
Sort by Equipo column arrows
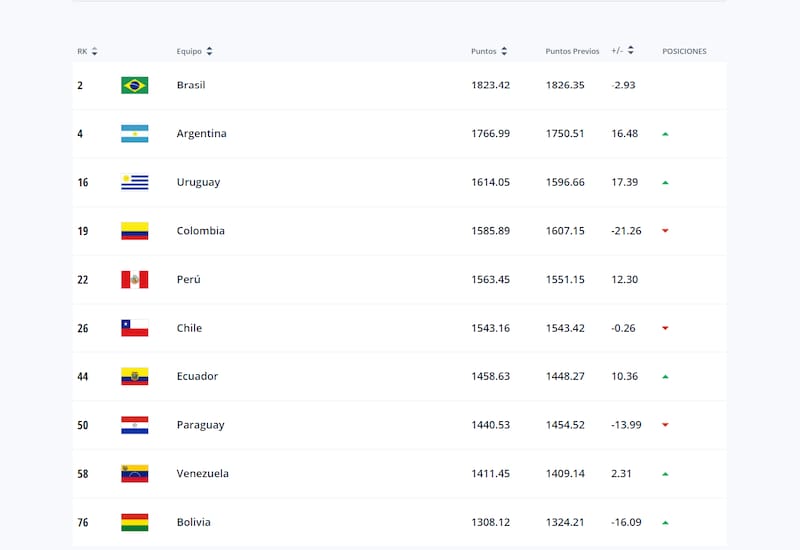(209, 51)
